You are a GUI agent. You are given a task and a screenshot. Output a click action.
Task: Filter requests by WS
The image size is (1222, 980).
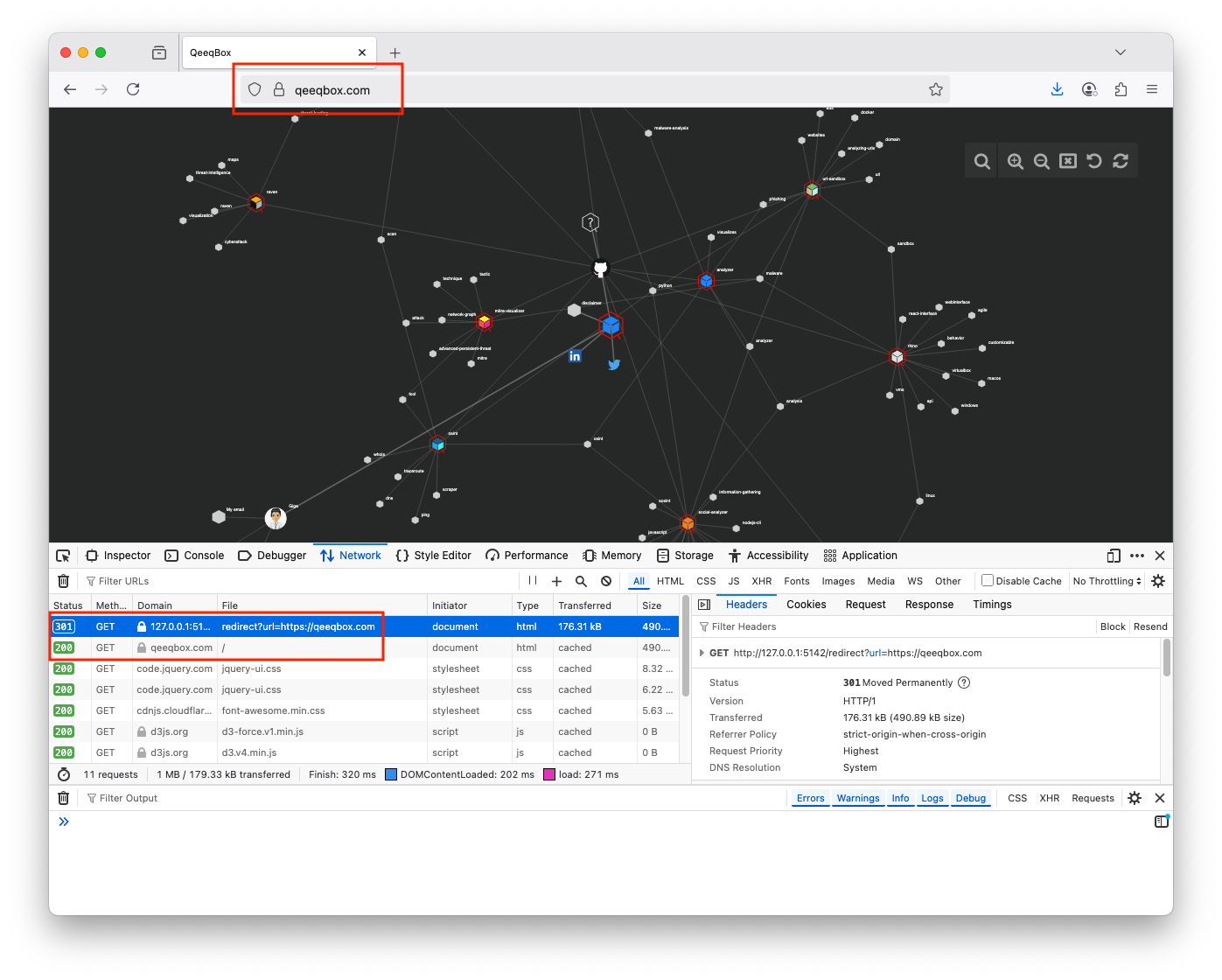915,581
